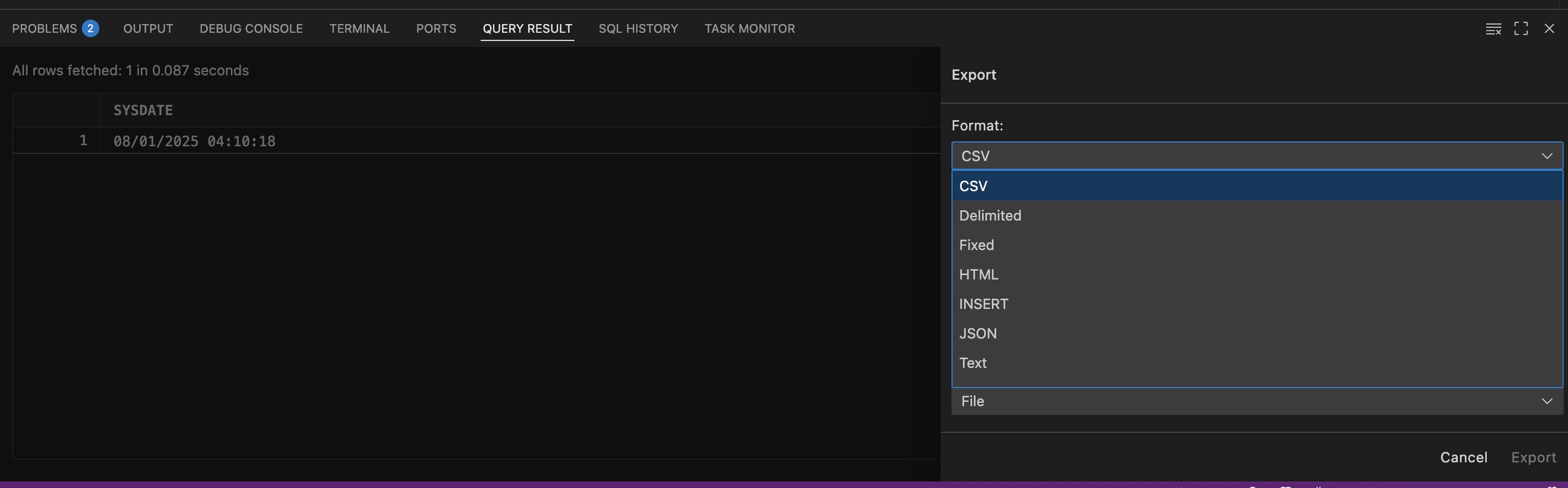
Task: Click the Export panel heading
Action: pyautogui.click(x=973, y=75)
